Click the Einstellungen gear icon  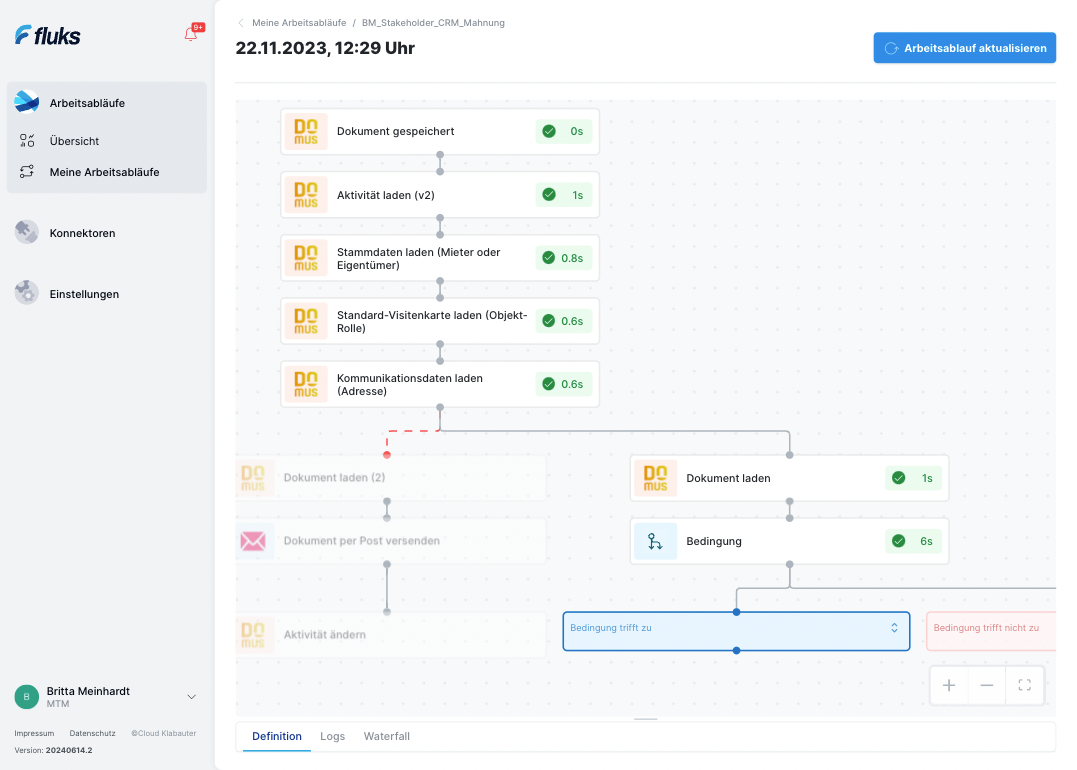pyautogui.click(x=27, y=293)
